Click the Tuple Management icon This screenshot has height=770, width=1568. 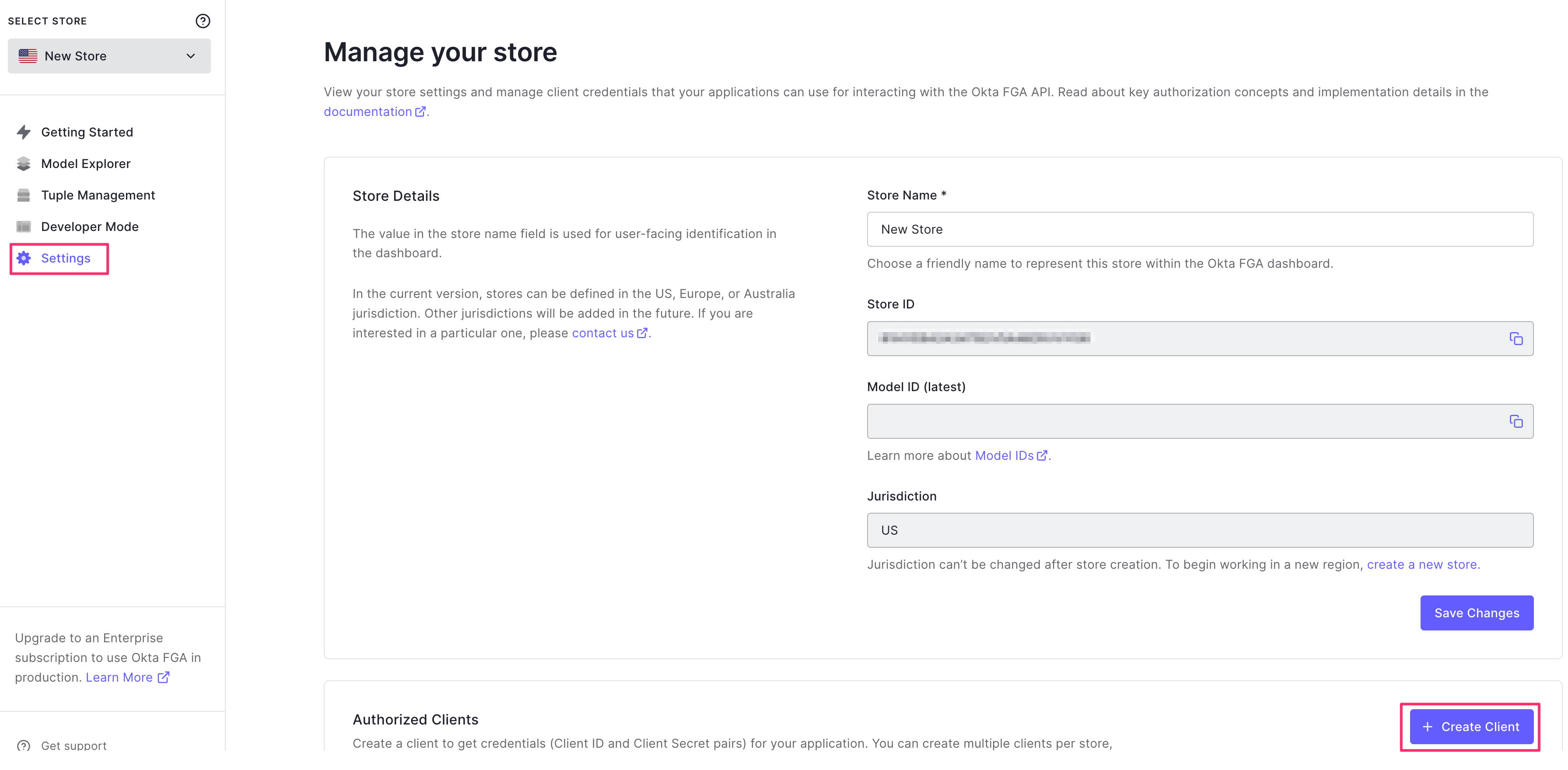[24, 196]
